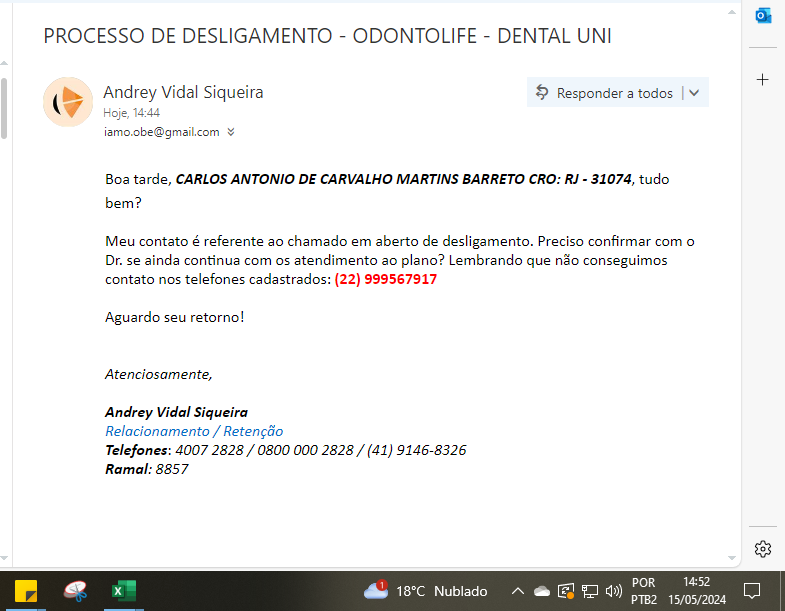Open the clock showing 14:52 15/05/2024

pos(697,591)
